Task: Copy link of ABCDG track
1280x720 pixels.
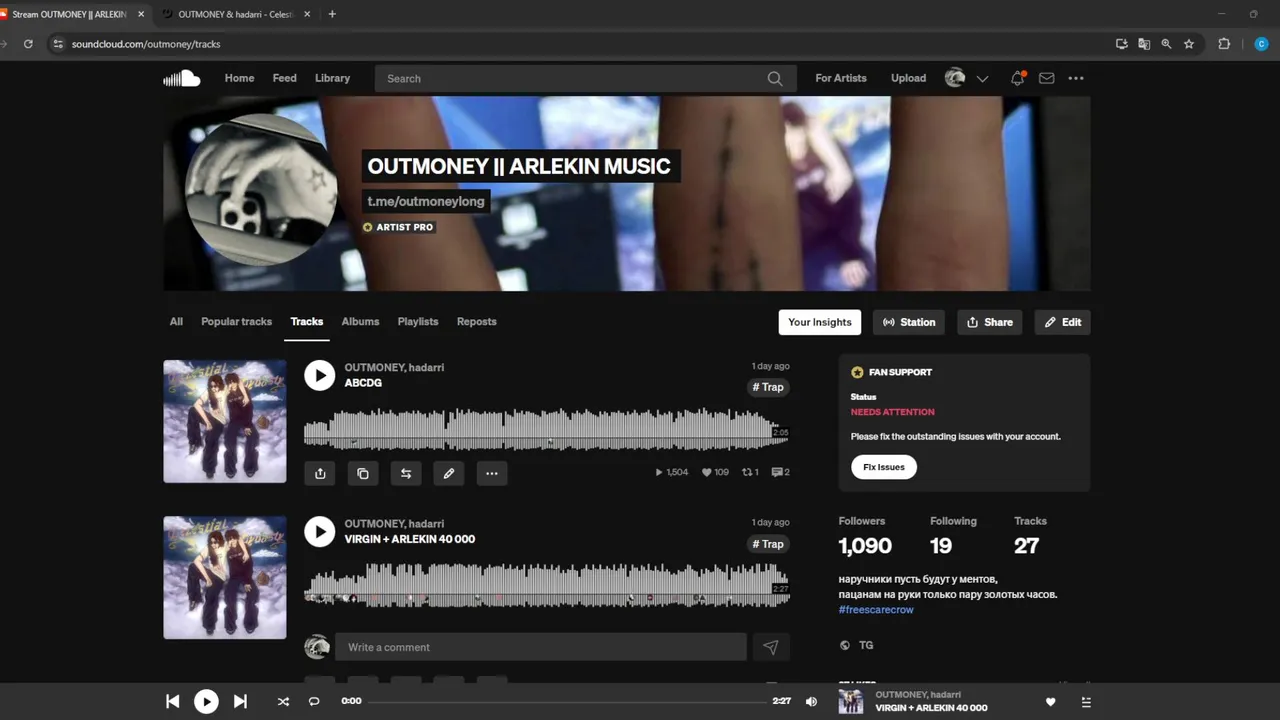Action: [x=363, y=473]
